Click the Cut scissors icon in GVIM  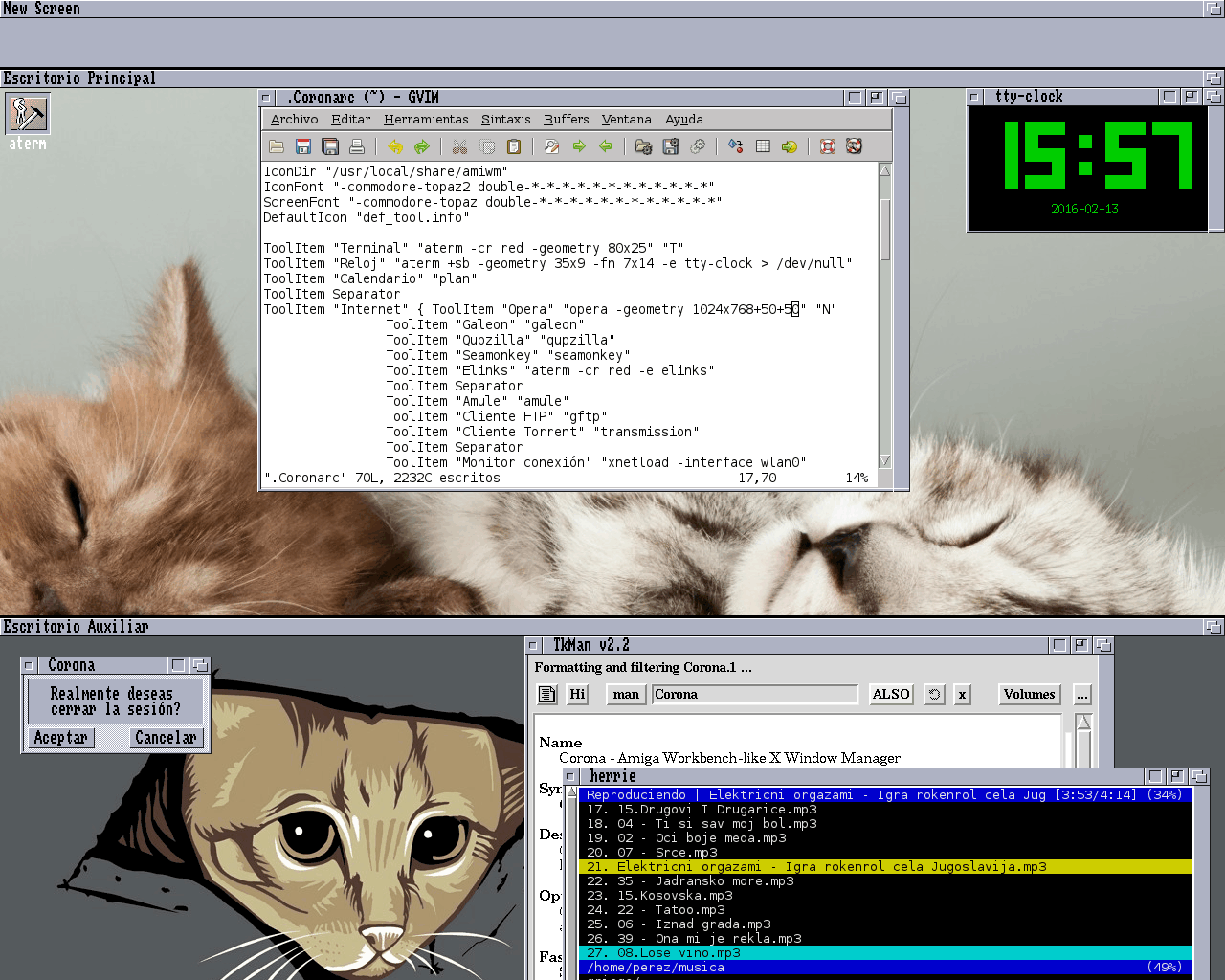point(460,146)
